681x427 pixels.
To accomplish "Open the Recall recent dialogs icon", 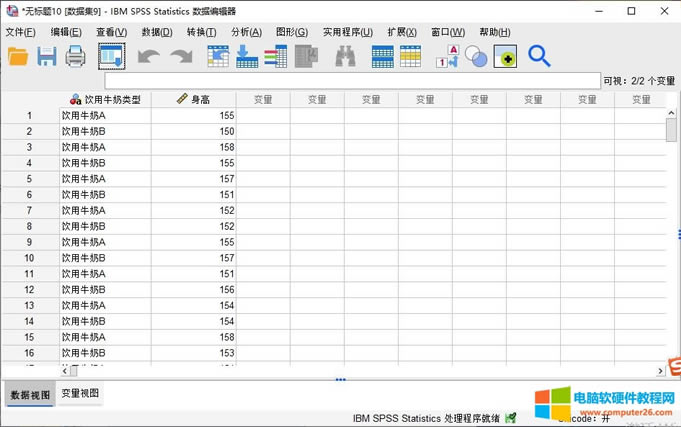I will (x=111, y=57).
